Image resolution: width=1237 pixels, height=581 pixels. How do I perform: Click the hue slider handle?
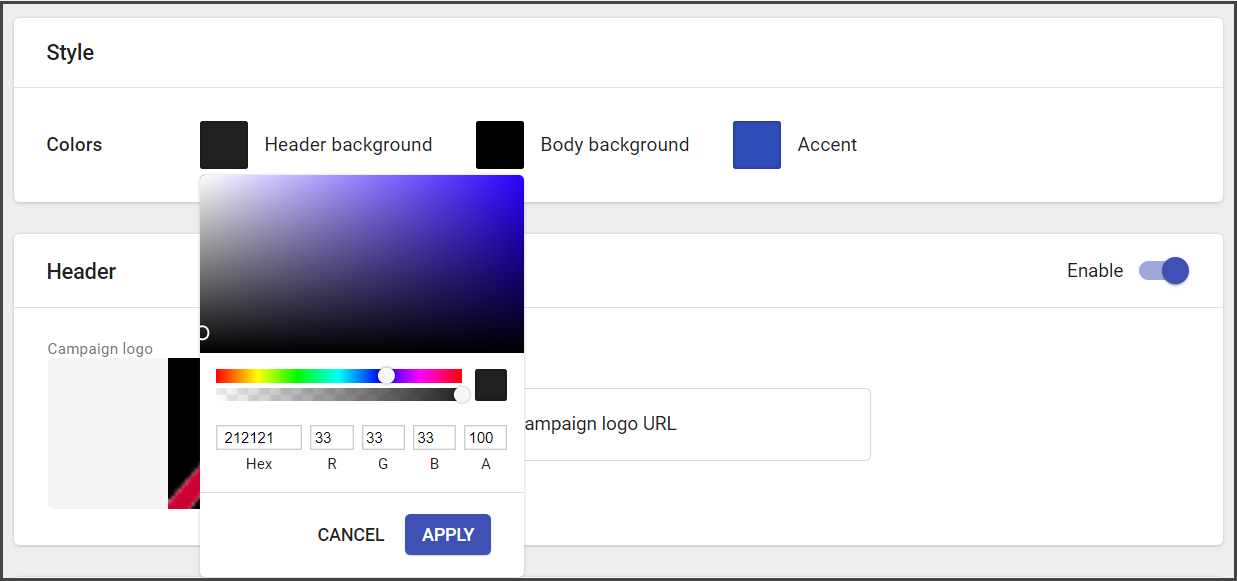click(x=387, y=376)
